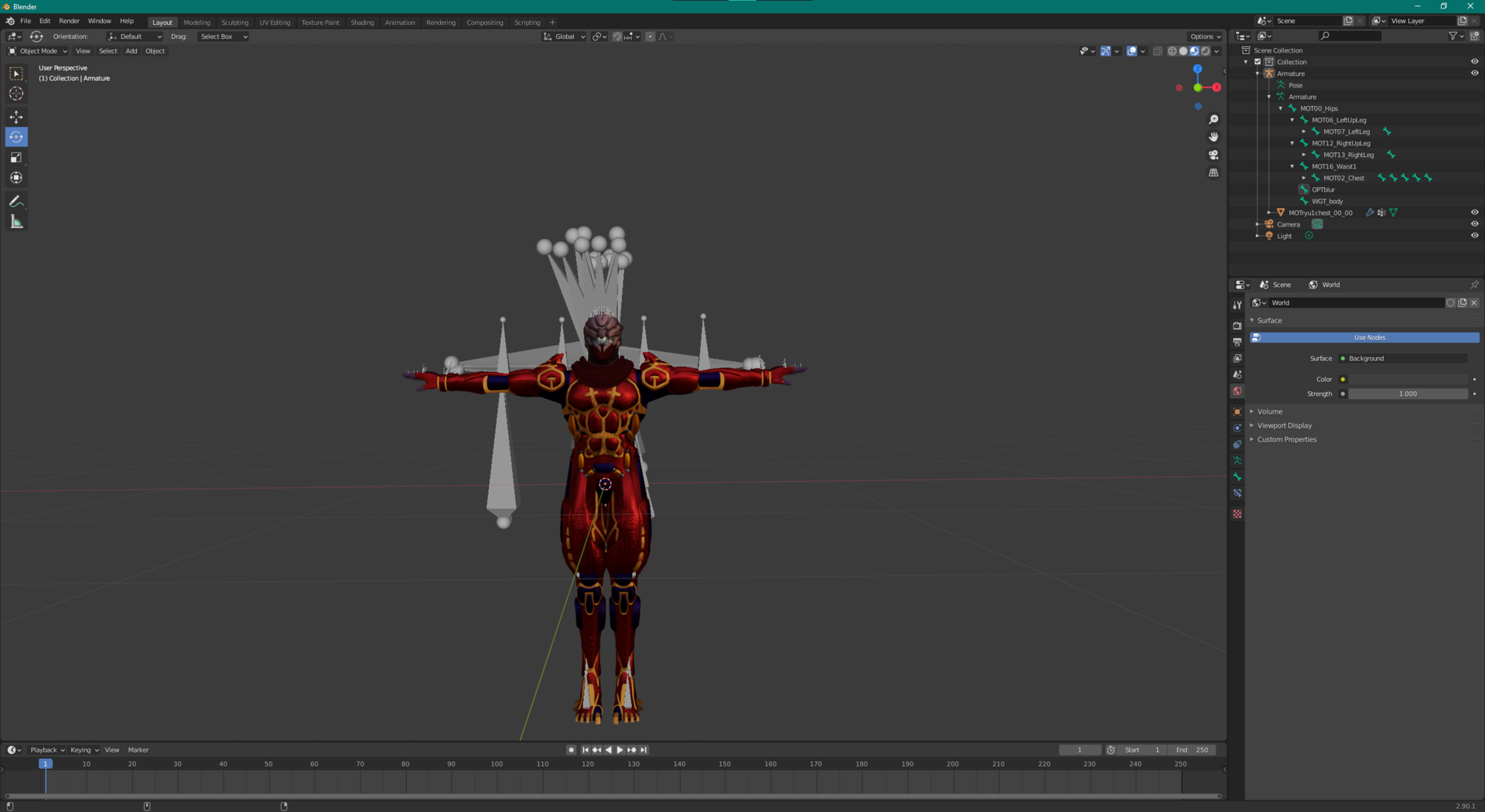The image size is (1485, 812).
Task: Switch to solid viewport shading
Action: [1183, 51]
